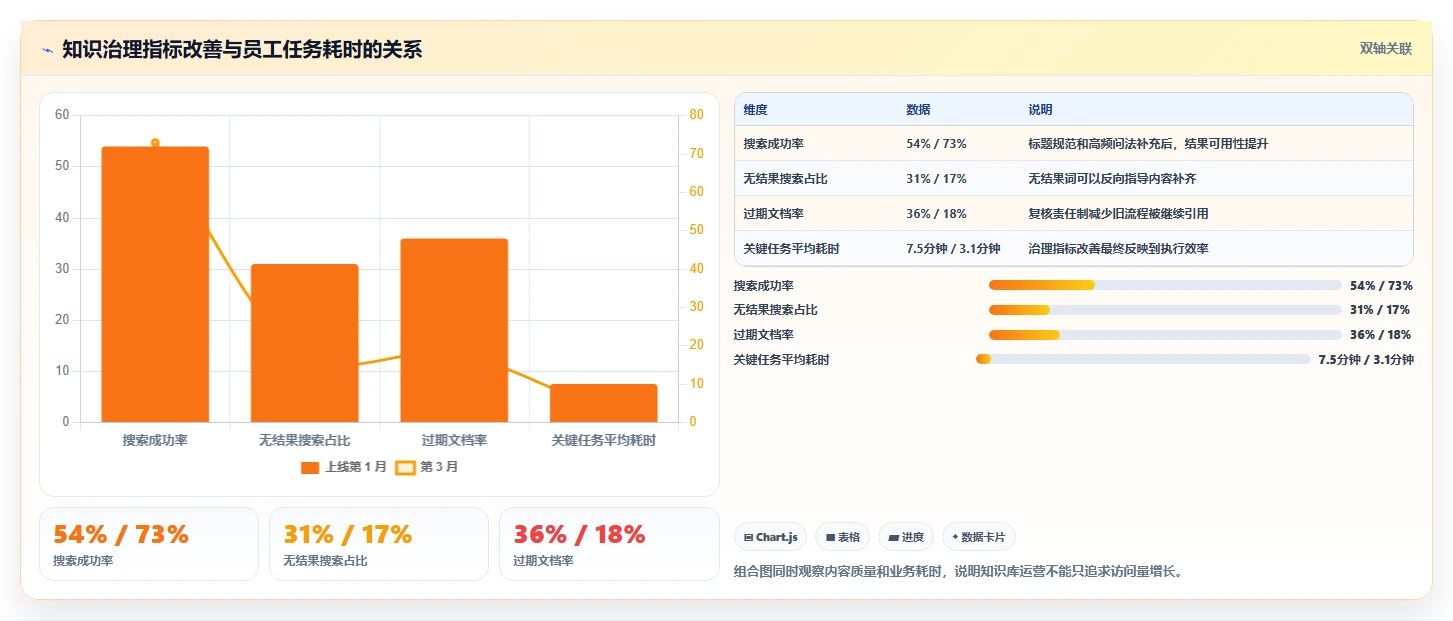1453x621 pixels.
Task: Click the 无结果搜索占比 orange bar in chart
Action: 305,343
